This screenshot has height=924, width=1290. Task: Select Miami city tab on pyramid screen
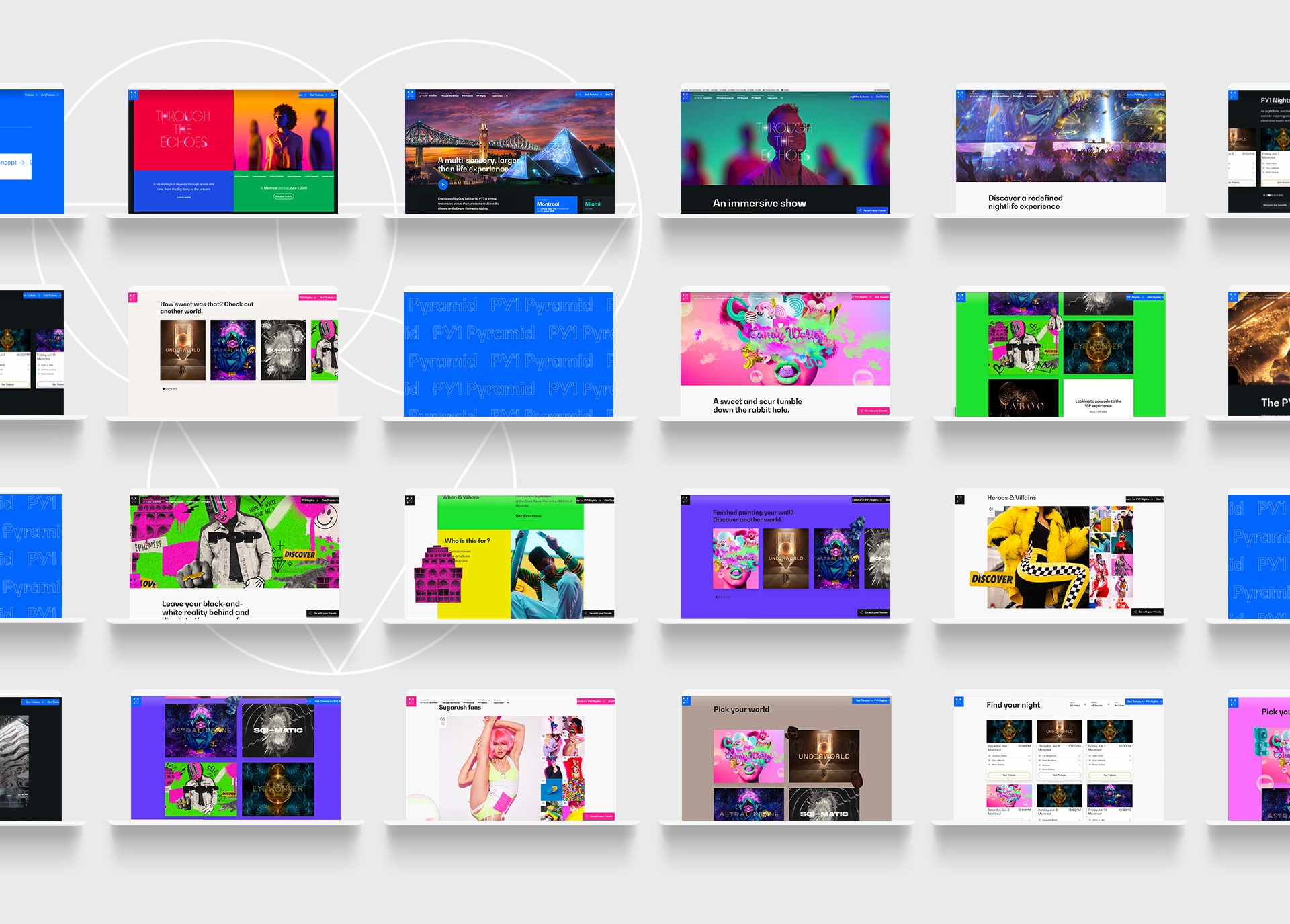(597, 204)
